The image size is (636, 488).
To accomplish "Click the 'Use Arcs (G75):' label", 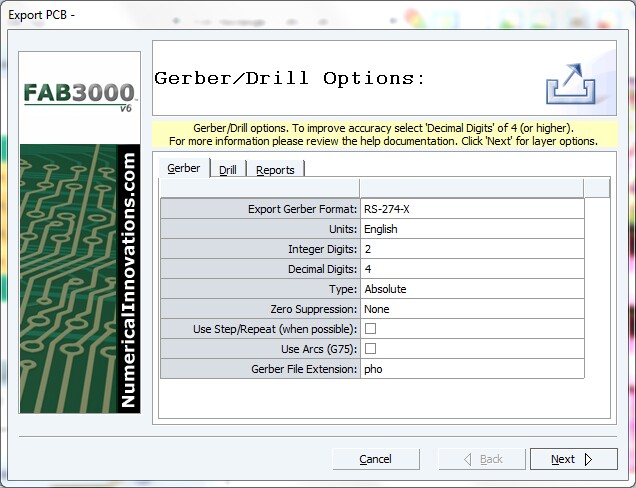I will click(319, 349).
